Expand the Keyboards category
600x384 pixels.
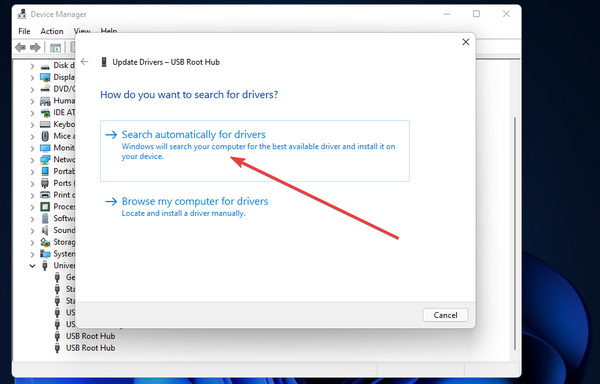[x=33, y=125]
